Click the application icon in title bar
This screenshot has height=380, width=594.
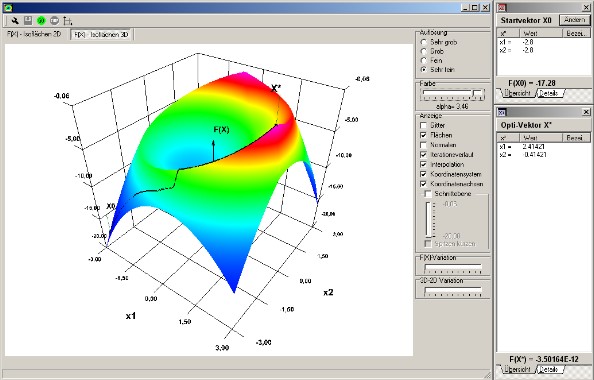8,8
